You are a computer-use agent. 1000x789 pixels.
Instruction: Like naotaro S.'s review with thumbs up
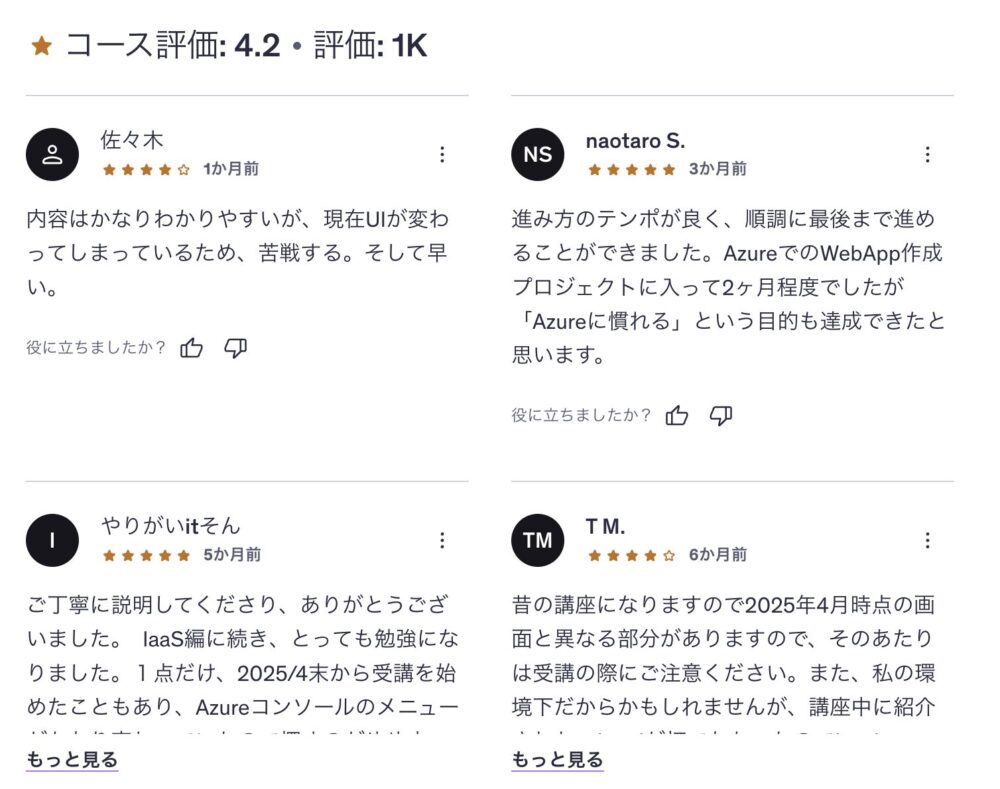677,415
